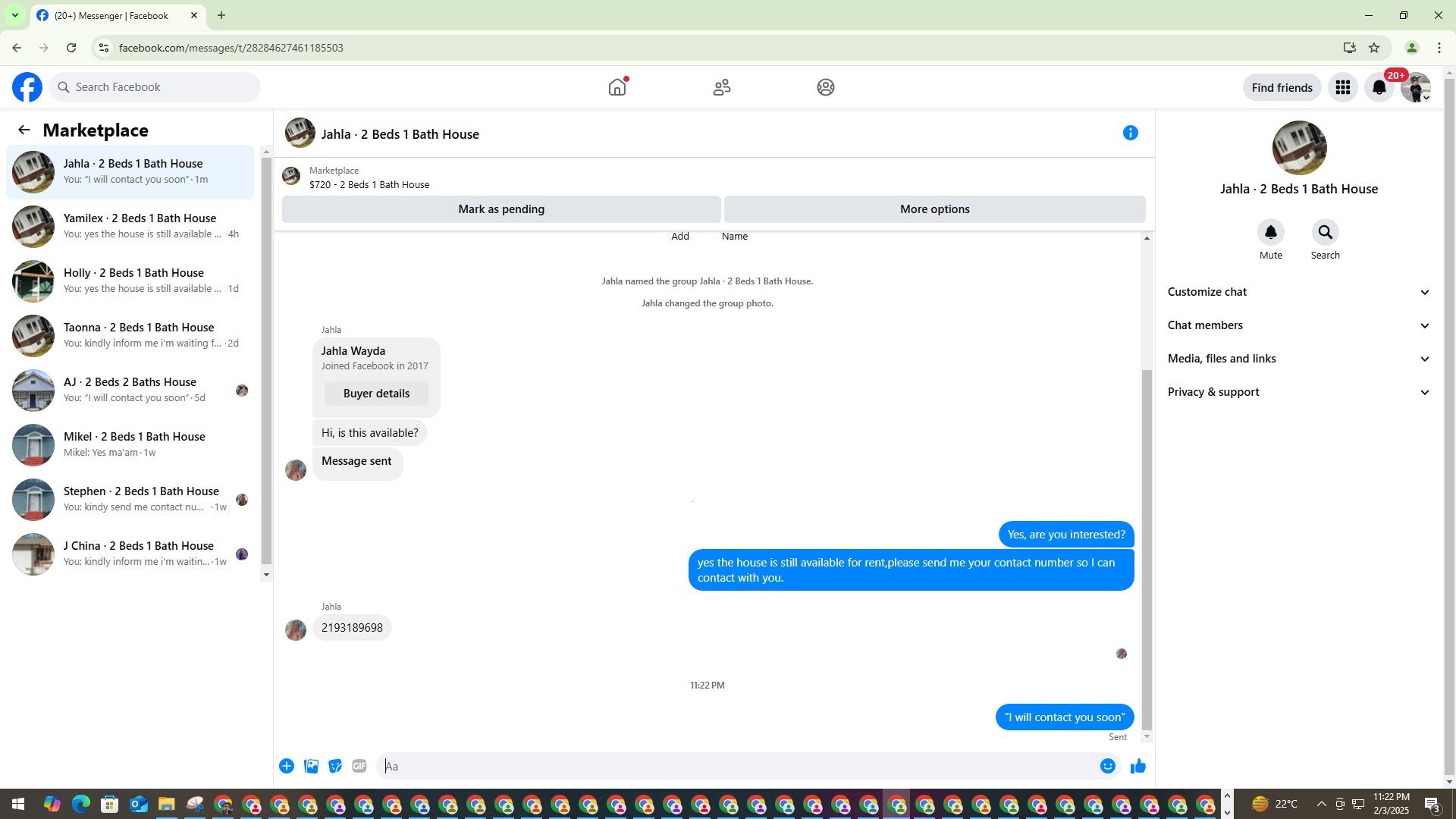This screenshot has height=819, width=1456.
Task: Open the Mikel conversation
Action: (130, 445)
